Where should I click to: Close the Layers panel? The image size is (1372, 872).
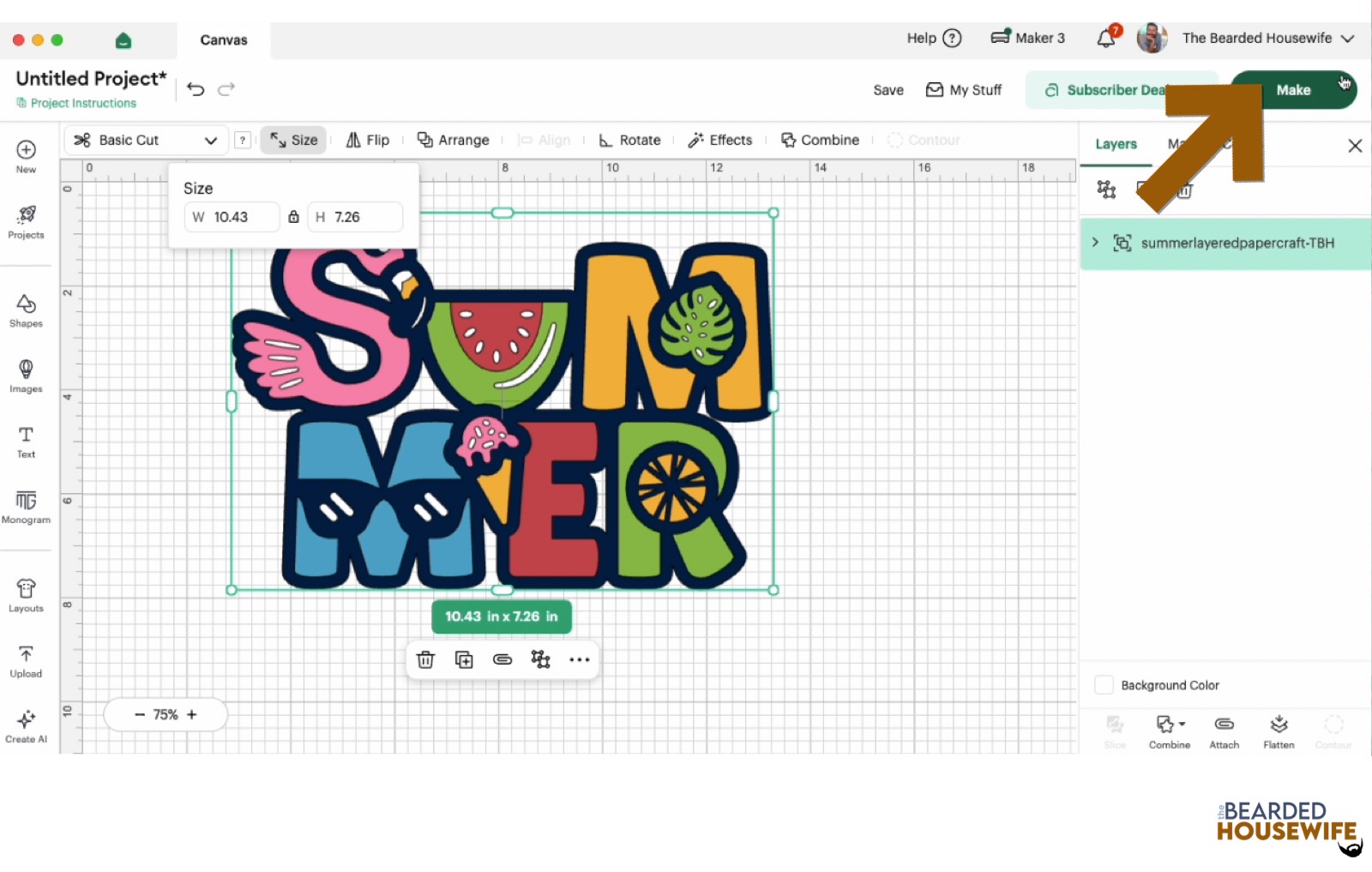pos(1355,146)
